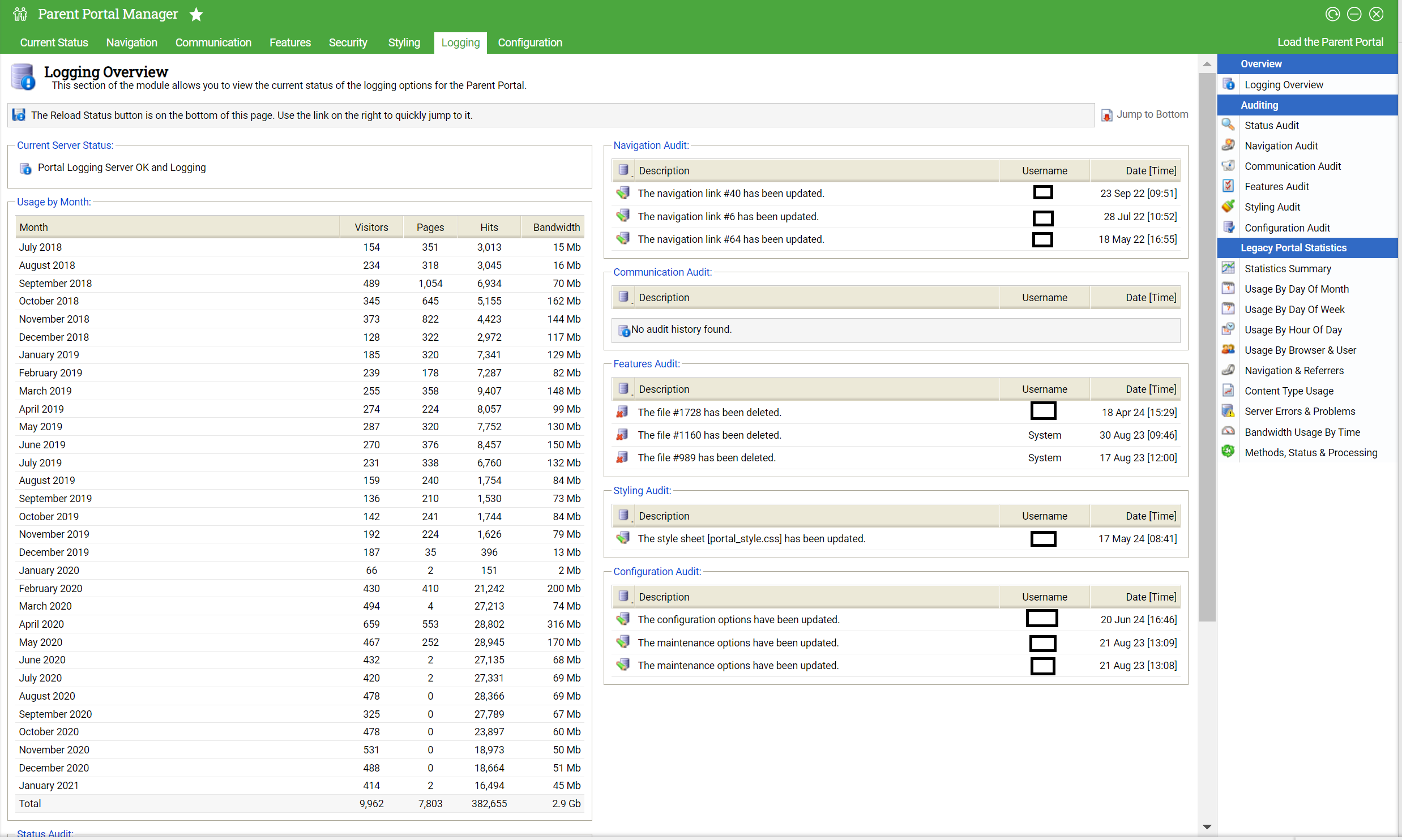Click the Navigation Audit table header icon

pyautogui.click(x=623, y=170)
